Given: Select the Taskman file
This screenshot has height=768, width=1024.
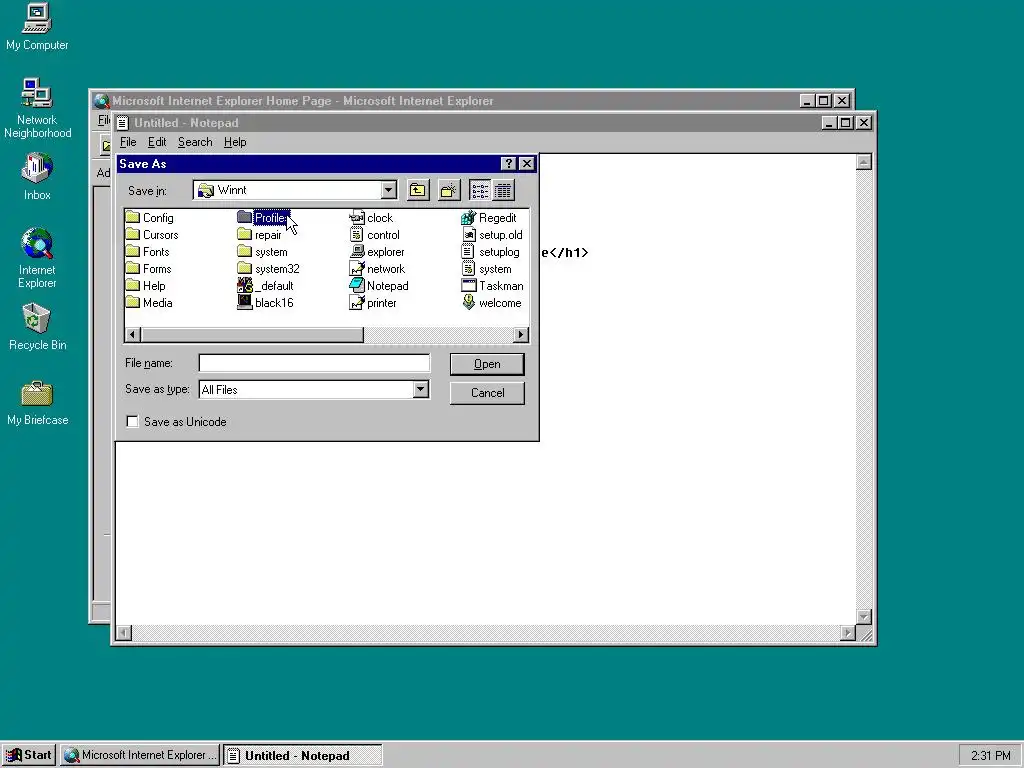Looking at the screenshot, I should click(492, 285).
